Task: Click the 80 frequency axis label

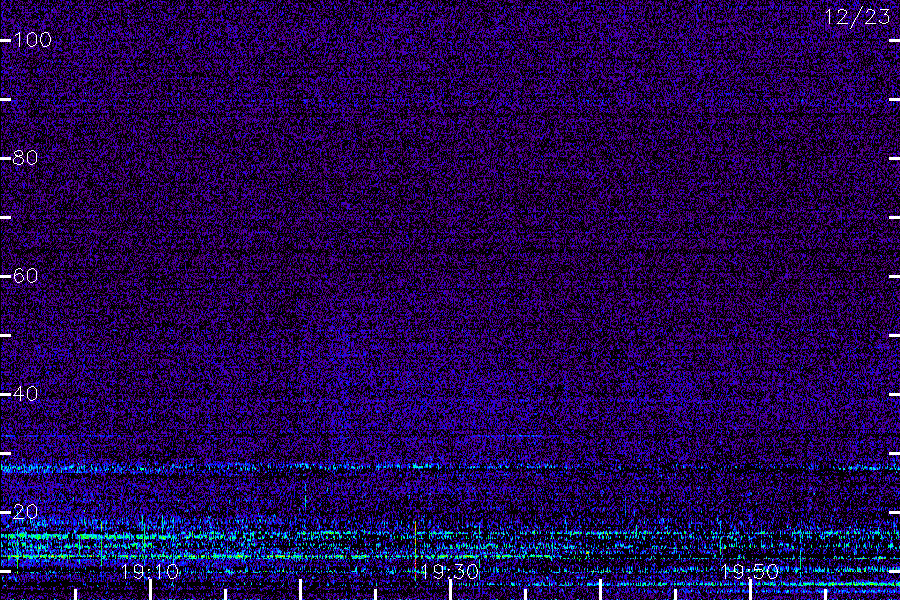Action: click(25, 157)
